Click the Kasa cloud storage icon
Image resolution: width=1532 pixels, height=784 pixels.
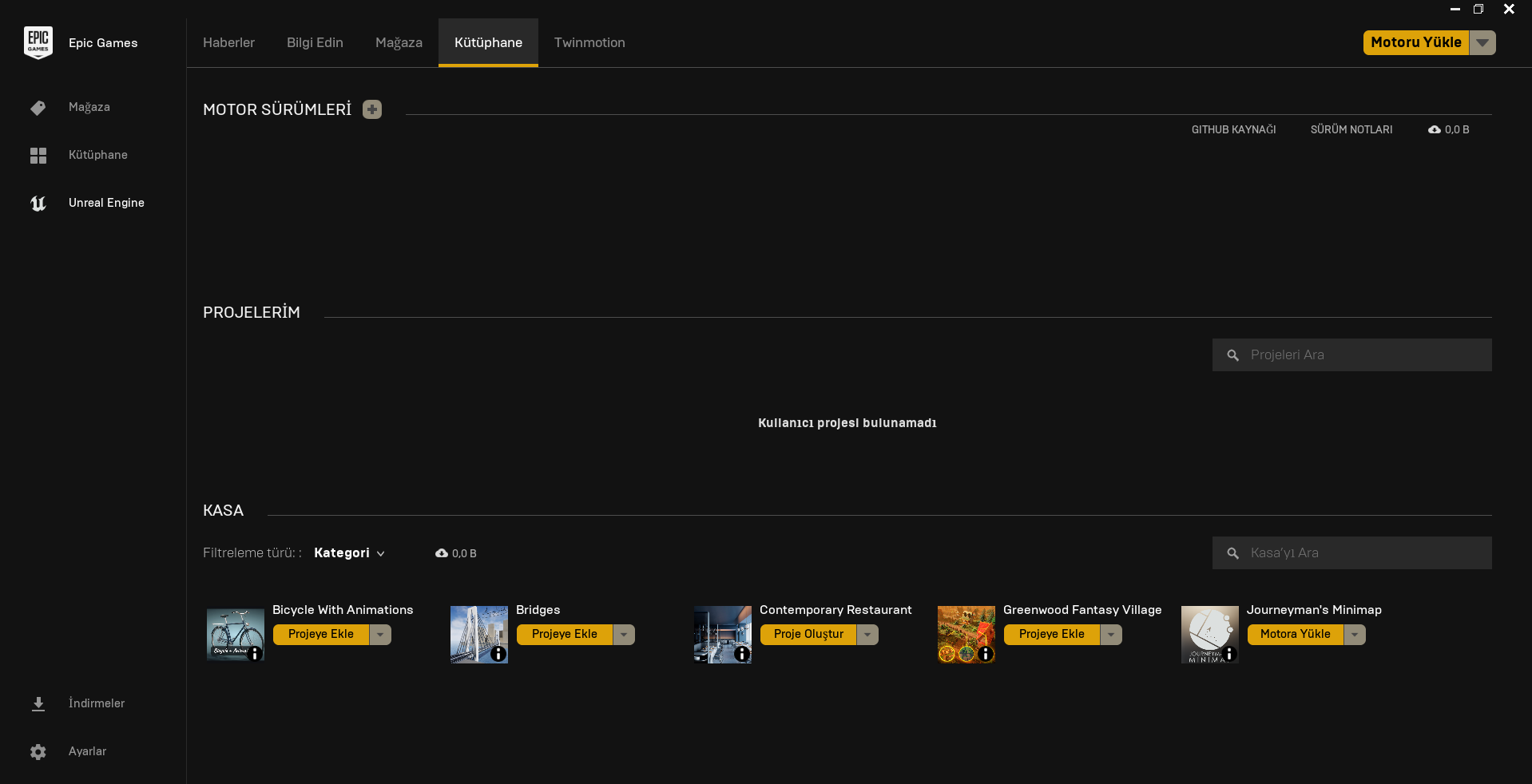click(x=442, y=553)
